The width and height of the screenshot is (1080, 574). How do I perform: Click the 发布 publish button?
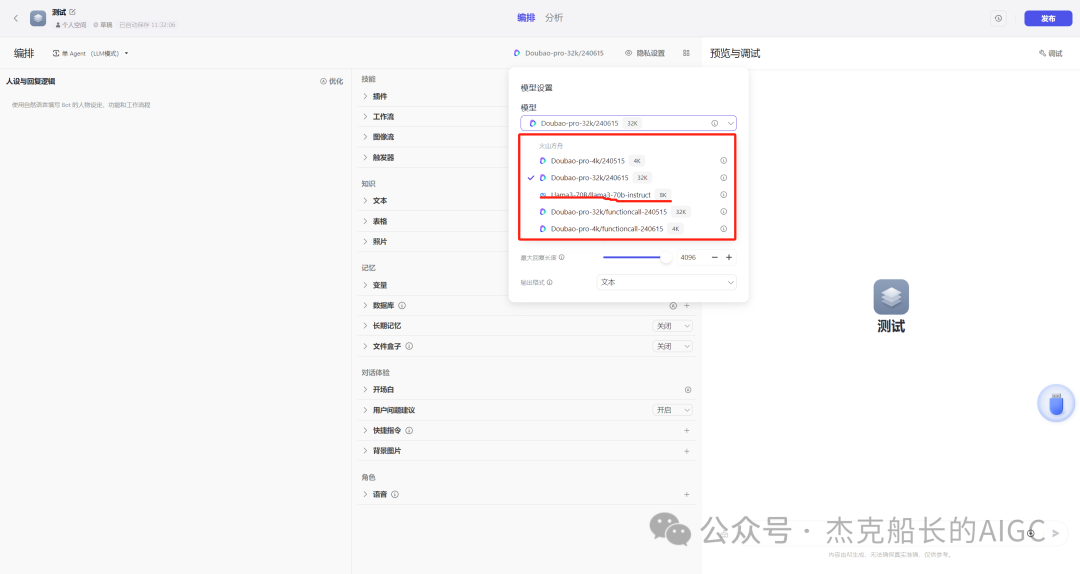tap(1048, 19)
